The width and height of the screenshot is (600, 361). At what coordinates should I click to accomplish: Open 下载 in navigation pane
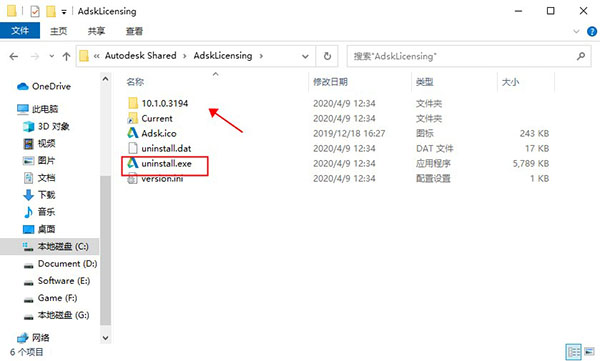(x=46, y=195)
